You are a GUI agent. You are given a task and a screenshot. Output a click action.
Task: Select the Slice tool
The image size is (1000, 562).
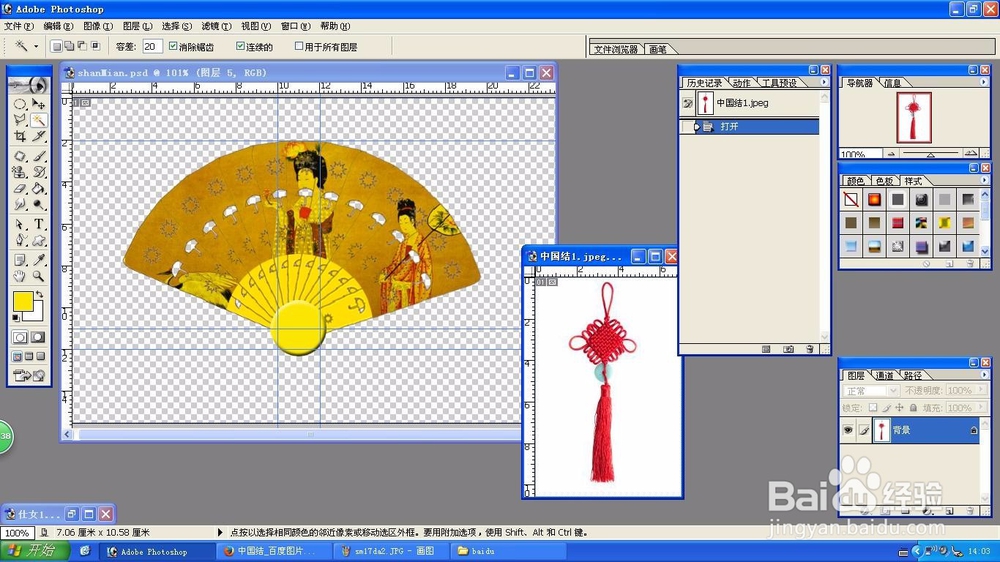[39, 136]
